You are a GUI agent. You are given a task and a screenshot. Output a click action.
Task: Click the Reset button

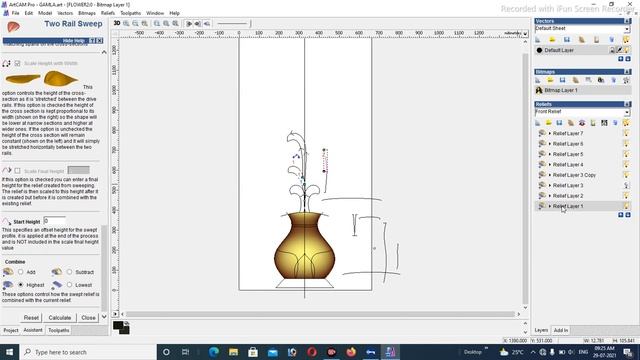31,318
